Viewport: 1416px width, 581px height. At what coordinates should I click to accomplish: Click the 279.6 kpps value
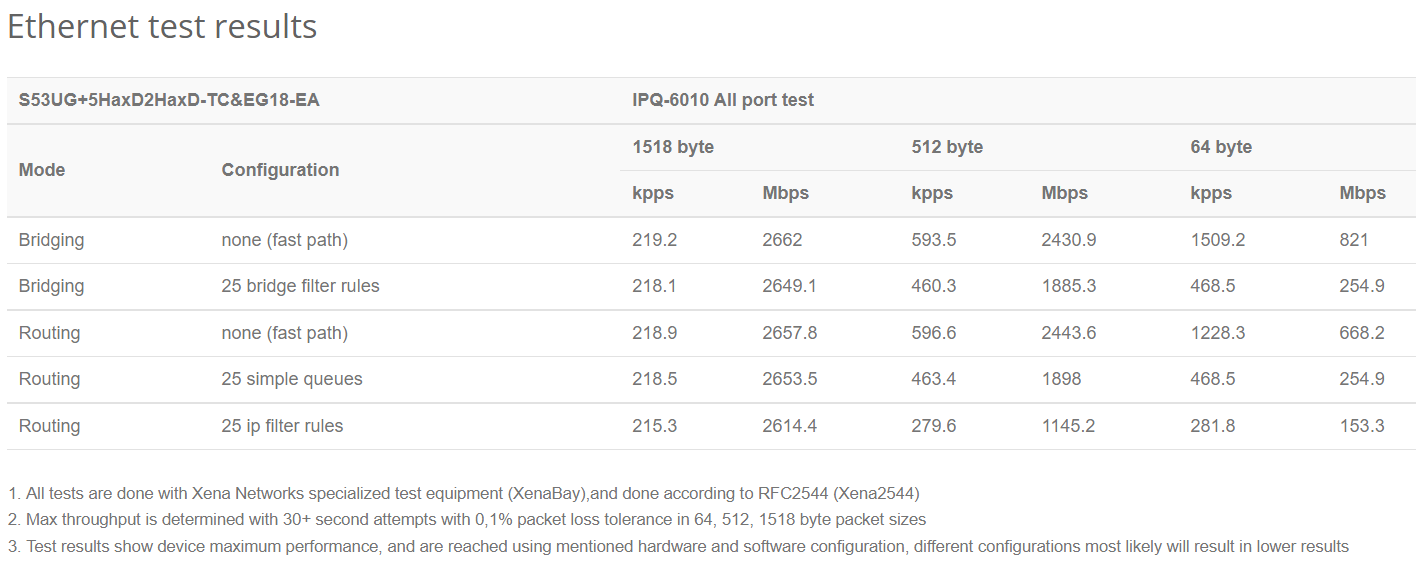click(934, 426)
